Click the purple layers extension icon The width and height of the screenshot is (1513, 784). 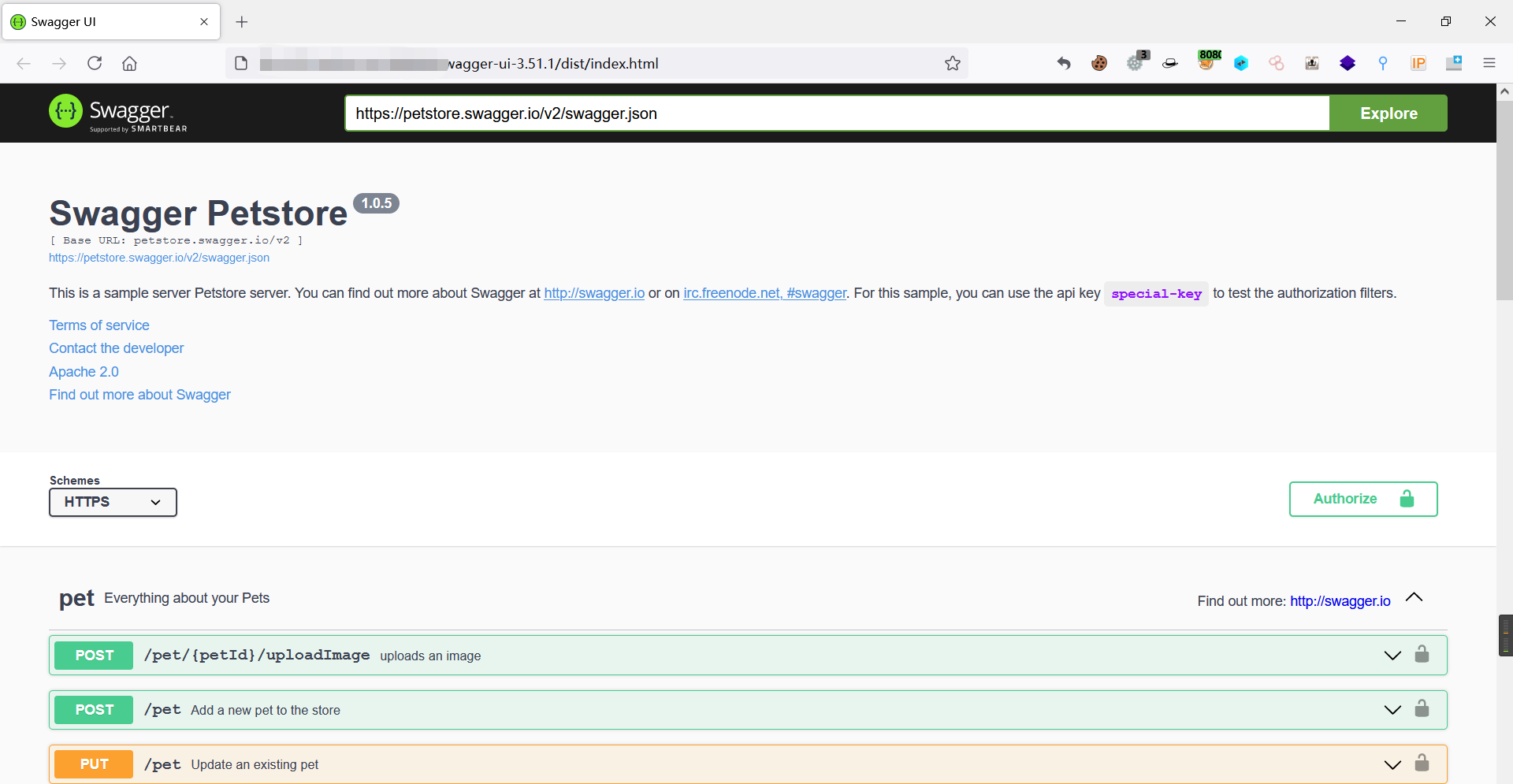tap(1348, 63)
